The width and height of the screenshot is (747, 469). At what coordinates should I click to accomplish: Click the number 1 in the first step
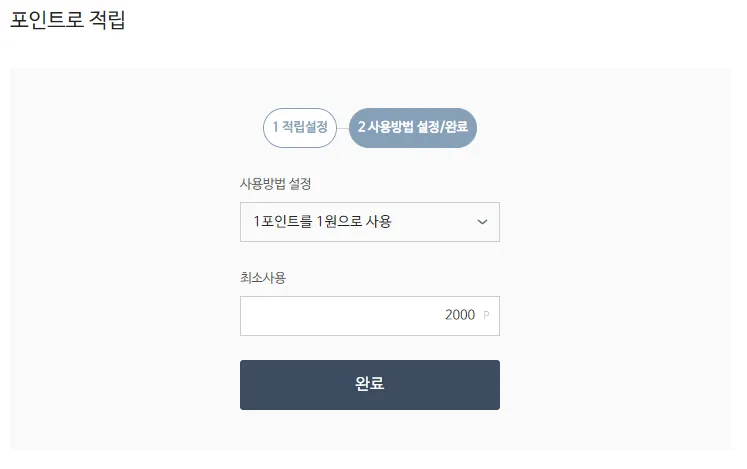[276, 127]
